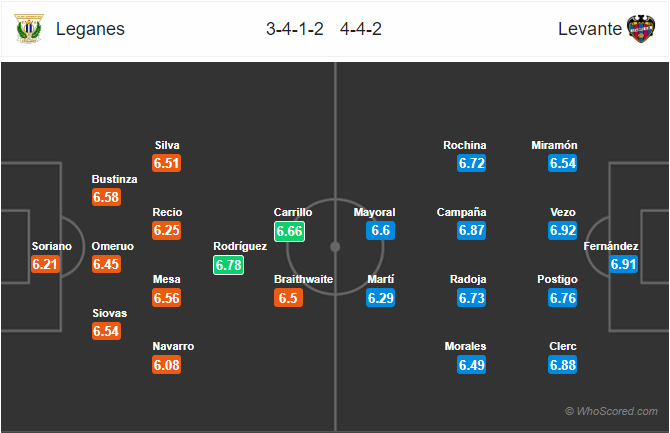Click player name Miramón
Viewport: 670px width, 433px height.
[555, 145]
